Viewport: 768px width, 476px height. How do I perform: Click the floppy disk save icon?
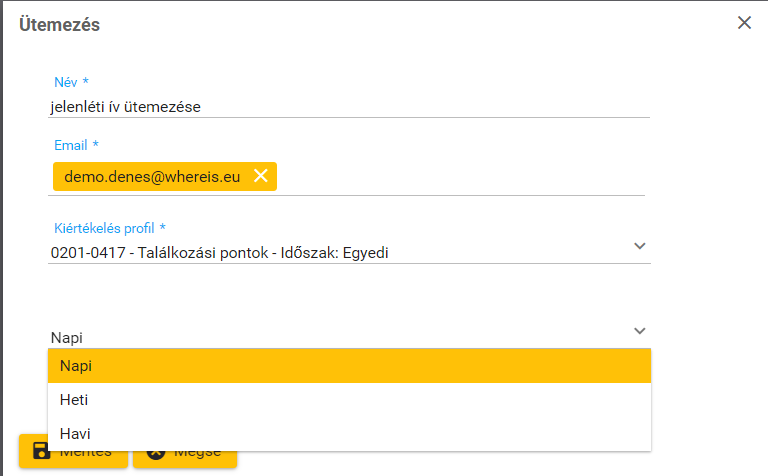pyautogui.click(x=42, y=451)
